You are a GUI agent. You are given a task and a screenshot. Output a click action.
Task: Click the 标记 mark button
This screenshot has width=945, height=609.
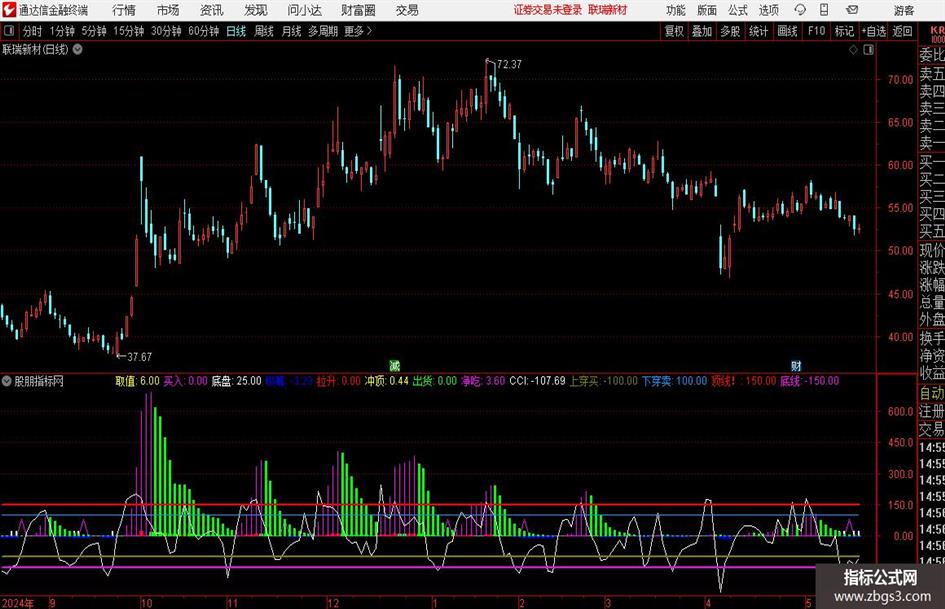point(844,31)
